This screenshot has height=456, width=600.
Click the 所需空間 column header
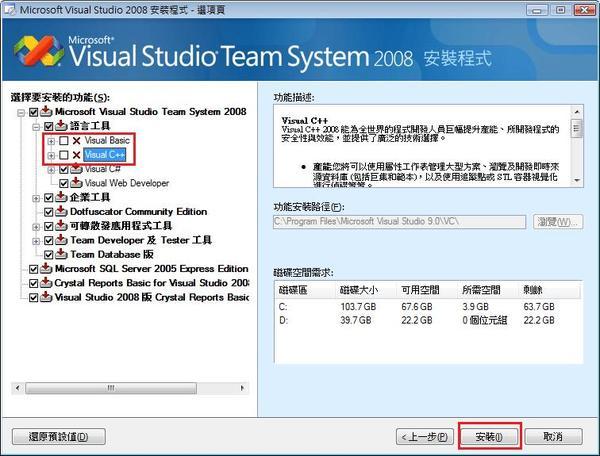[489, 290]
